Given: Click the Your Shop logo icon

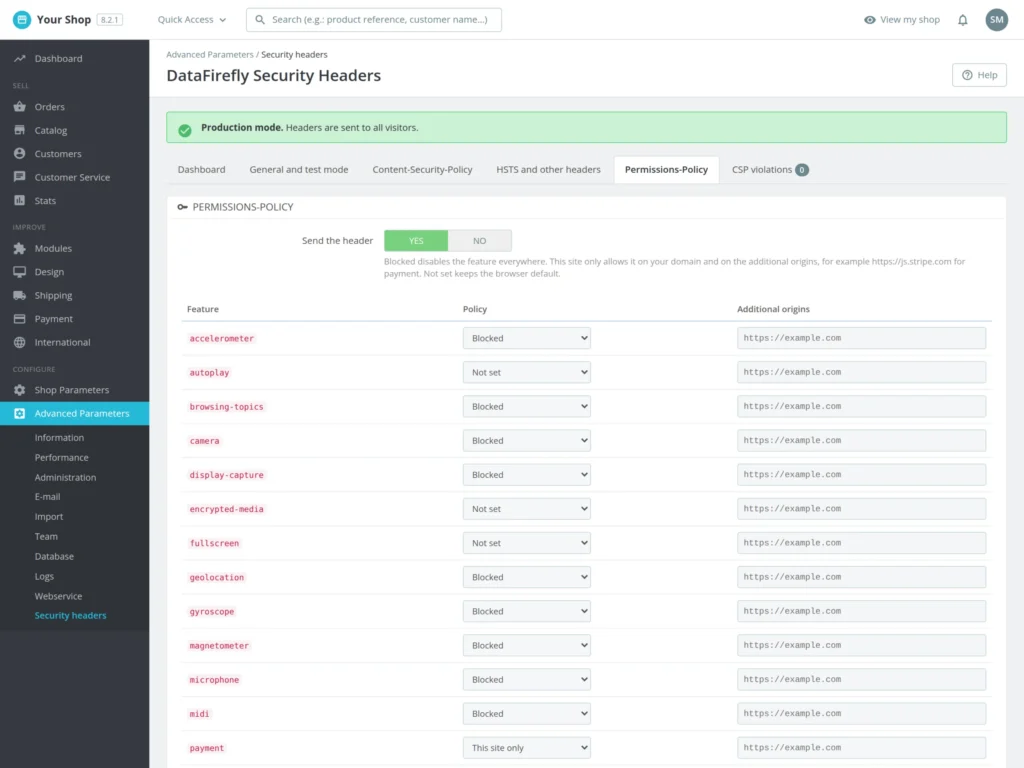Looking at the screenshot, I should (x=22, y=20).
